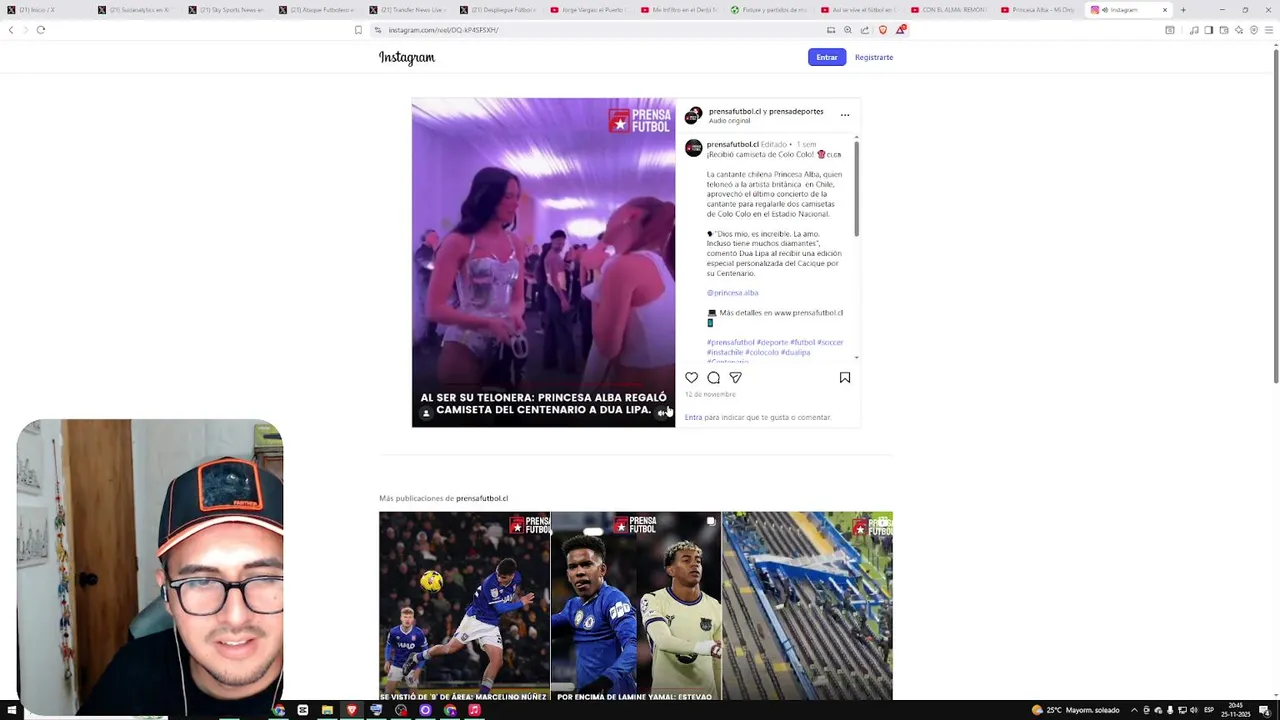Close the active Instagram tab
Screen dimensions: 1280x720
pyautogui.click(x=1164, y=10)
